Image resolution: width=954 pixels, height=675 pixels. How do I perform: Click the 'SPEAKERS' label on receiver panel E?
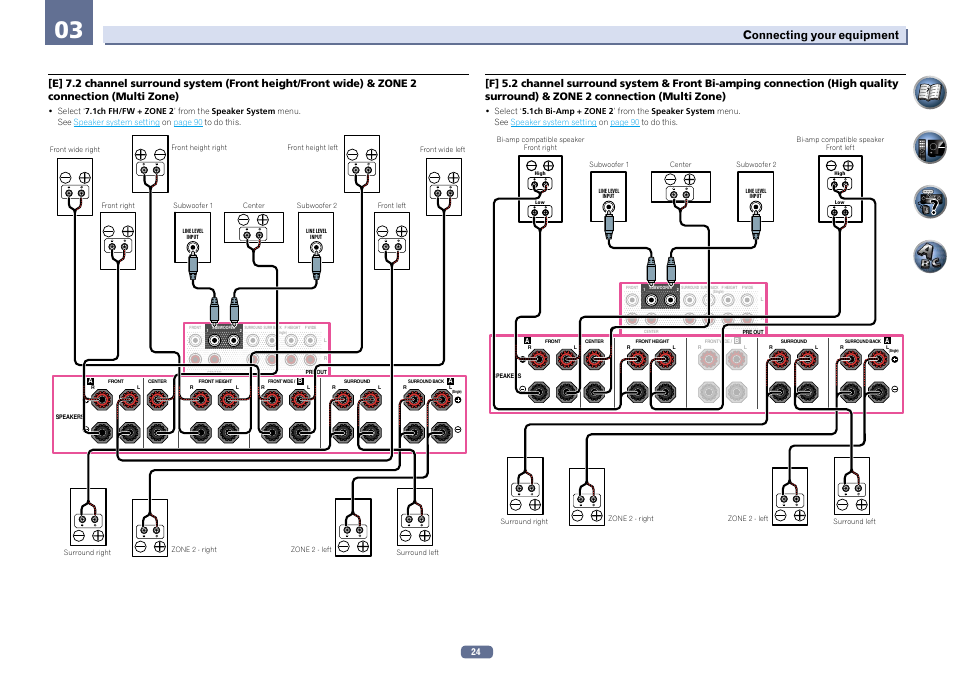click(69, 417)
